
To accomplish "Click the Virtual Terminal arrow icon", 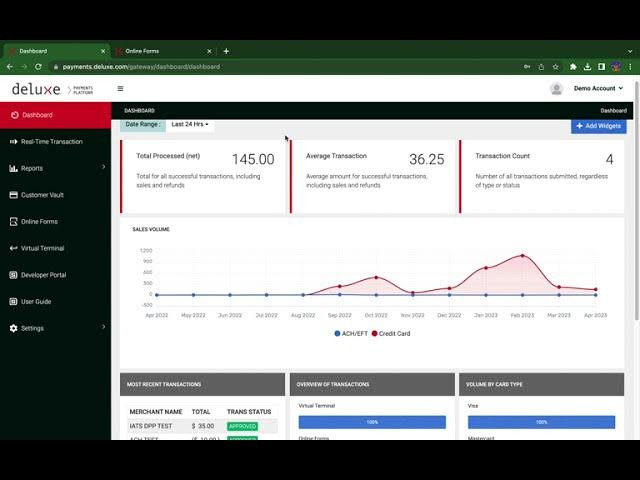I will coord(13,248).
